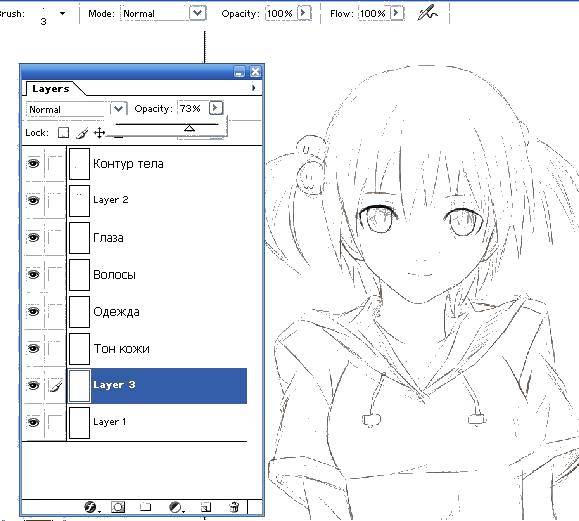Screen dimensions: 579x521
Task: Click the create new layer icon
Action: (205, 507)
